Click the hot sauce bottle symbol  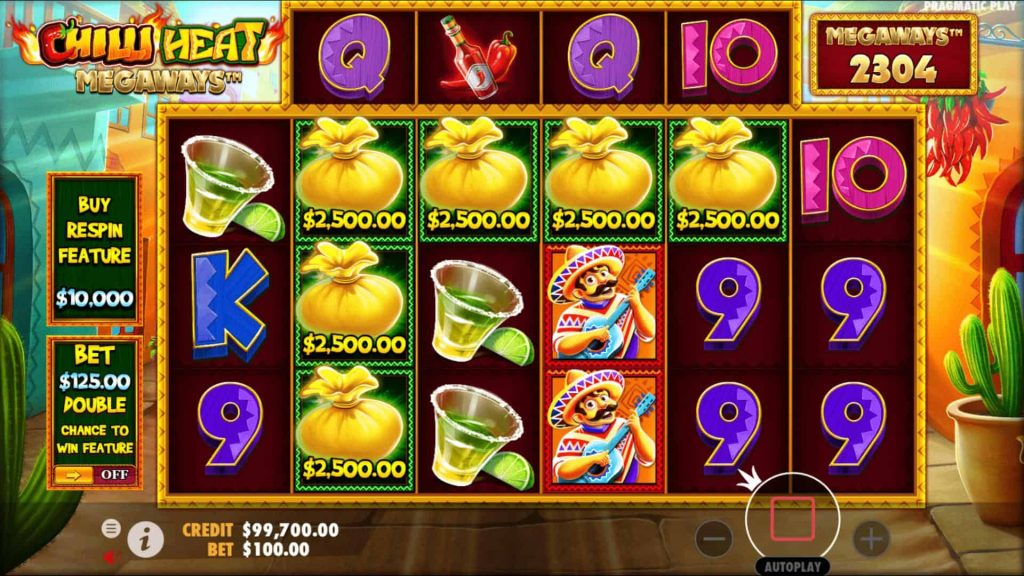click(478, 57)
